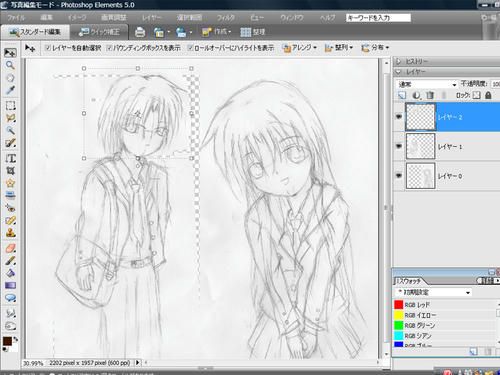The width and height of the screenshot is (500, 375).
Task: Select the Blur tool
Action: tap(10, 313)
